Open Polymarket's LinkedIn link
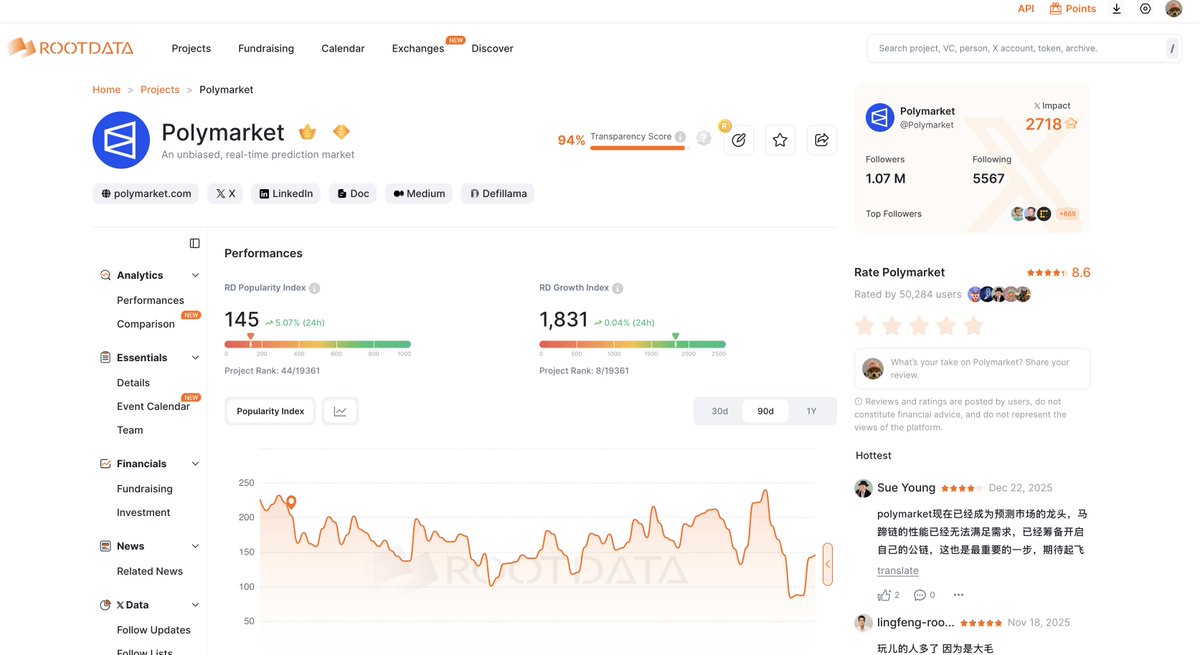Viewport: 1200px width, 655px height. click(286, 194)
